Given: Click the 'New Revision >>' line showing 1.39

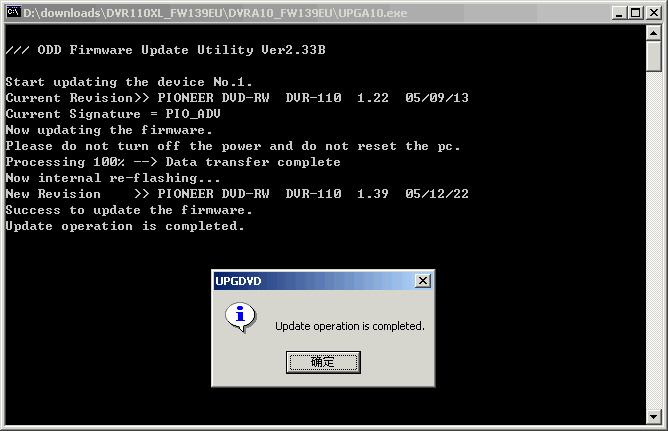Looking at the screenshot, I should (x=237, y=194).
